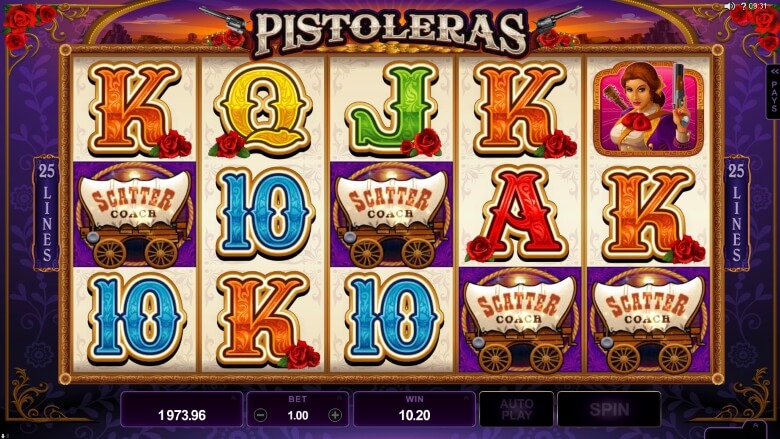Image resolution: width=780 pixels, height=439 pixels.
Task: Click the Pistolera woman symbol
Action: tap(649, 109)
